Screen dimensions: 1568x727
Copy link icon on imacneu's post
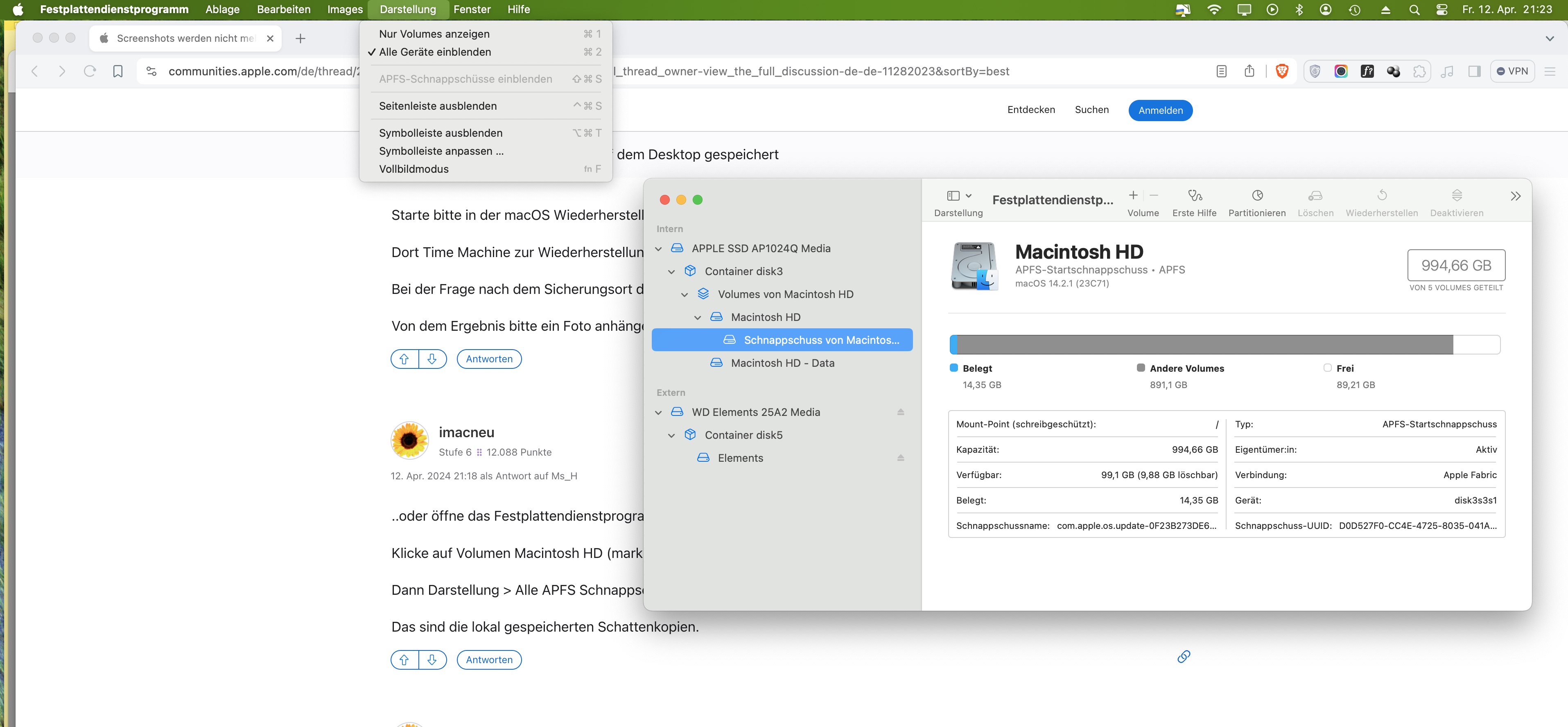pos(1183,657)
